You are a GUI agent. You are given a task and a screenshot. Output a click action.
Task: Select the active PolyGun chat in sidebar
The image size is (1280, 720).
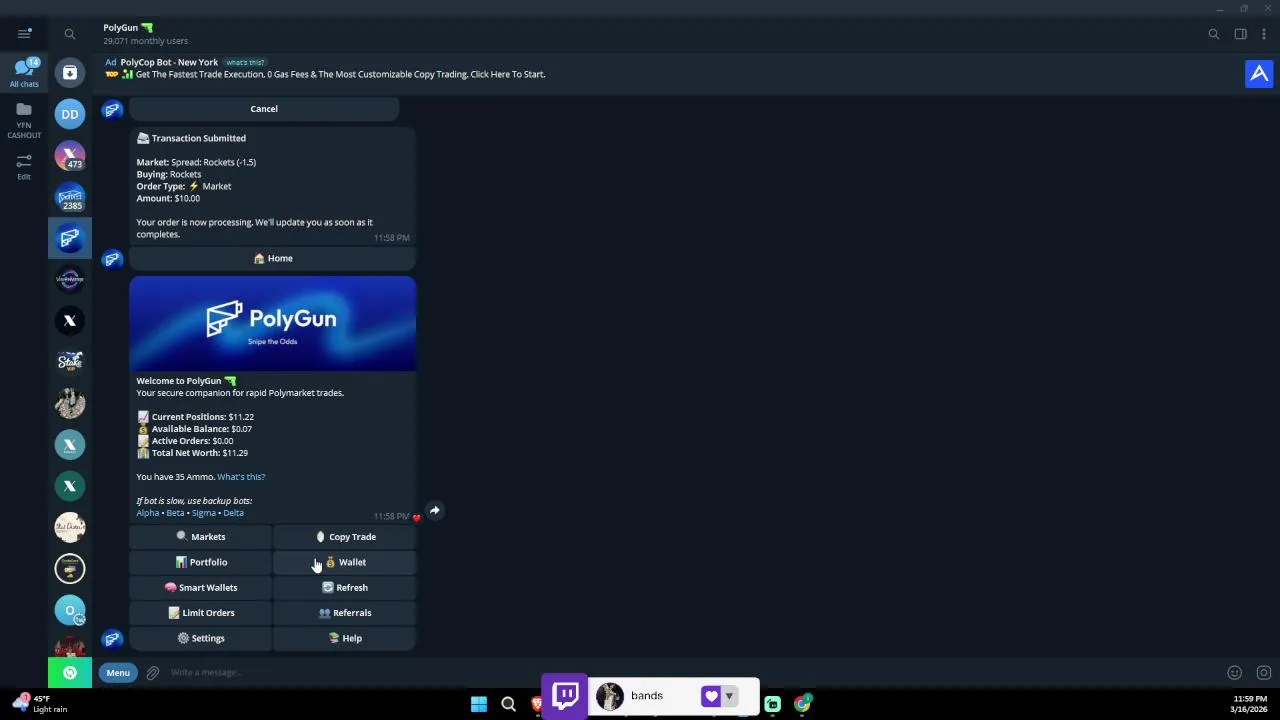click(x=70, y=238)
